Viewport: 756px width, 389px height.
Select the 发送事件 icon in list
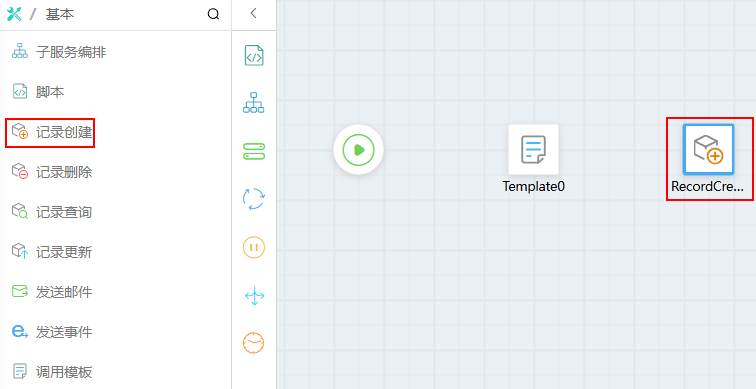click(20, 332)
